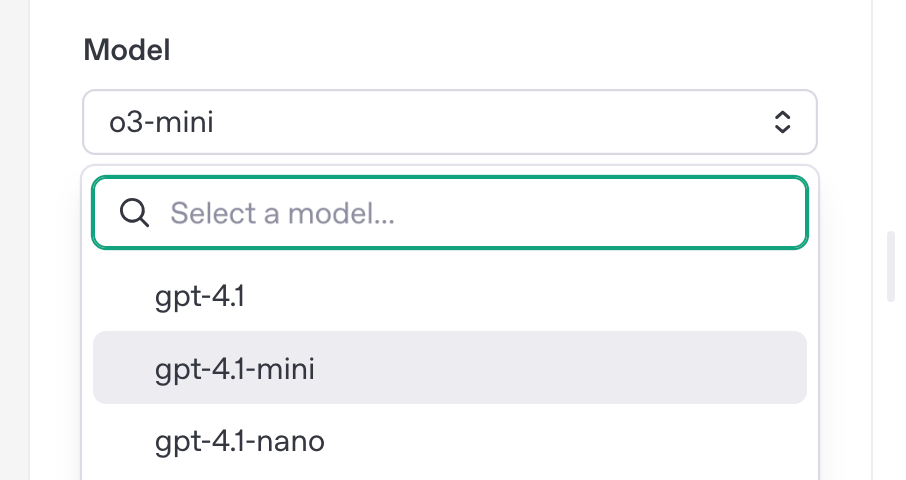
Task: Click the up-down chevron icon in Model selector
Action: click(782, 122)
